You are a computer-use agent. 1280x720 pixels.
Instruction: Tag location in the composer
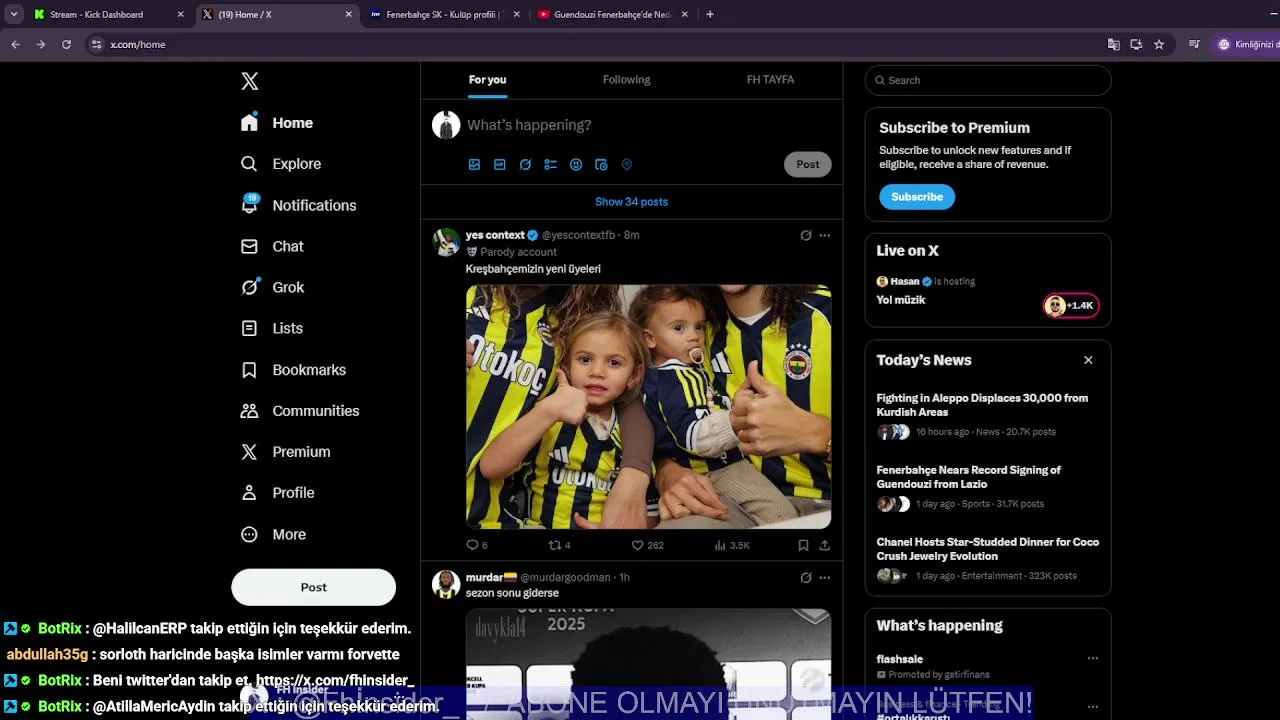coord(627,165)
